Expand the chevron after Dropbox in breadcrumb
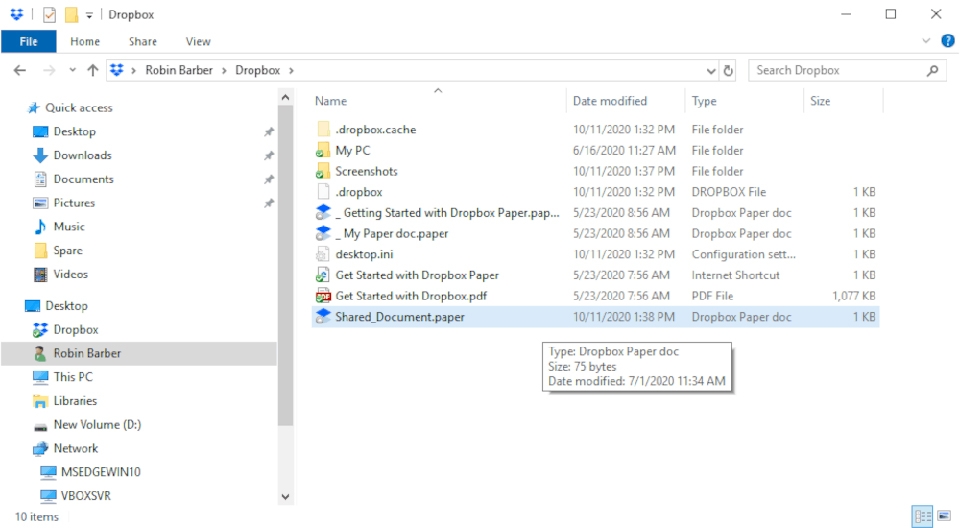This screenshot has width=960, height=528. [291, 70]
